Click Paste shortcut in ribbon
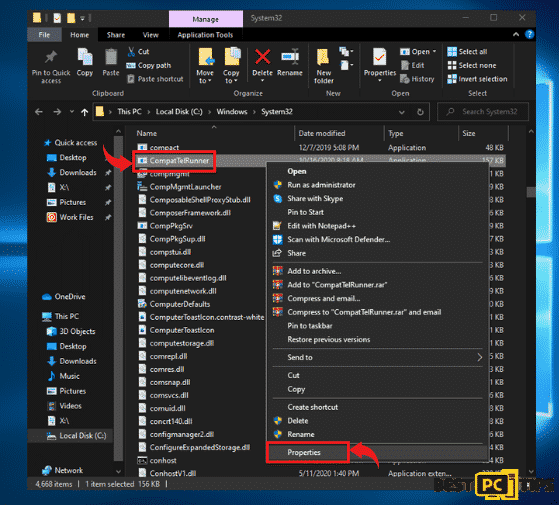Viewport: 559px width, 505px height. point(155,79)
